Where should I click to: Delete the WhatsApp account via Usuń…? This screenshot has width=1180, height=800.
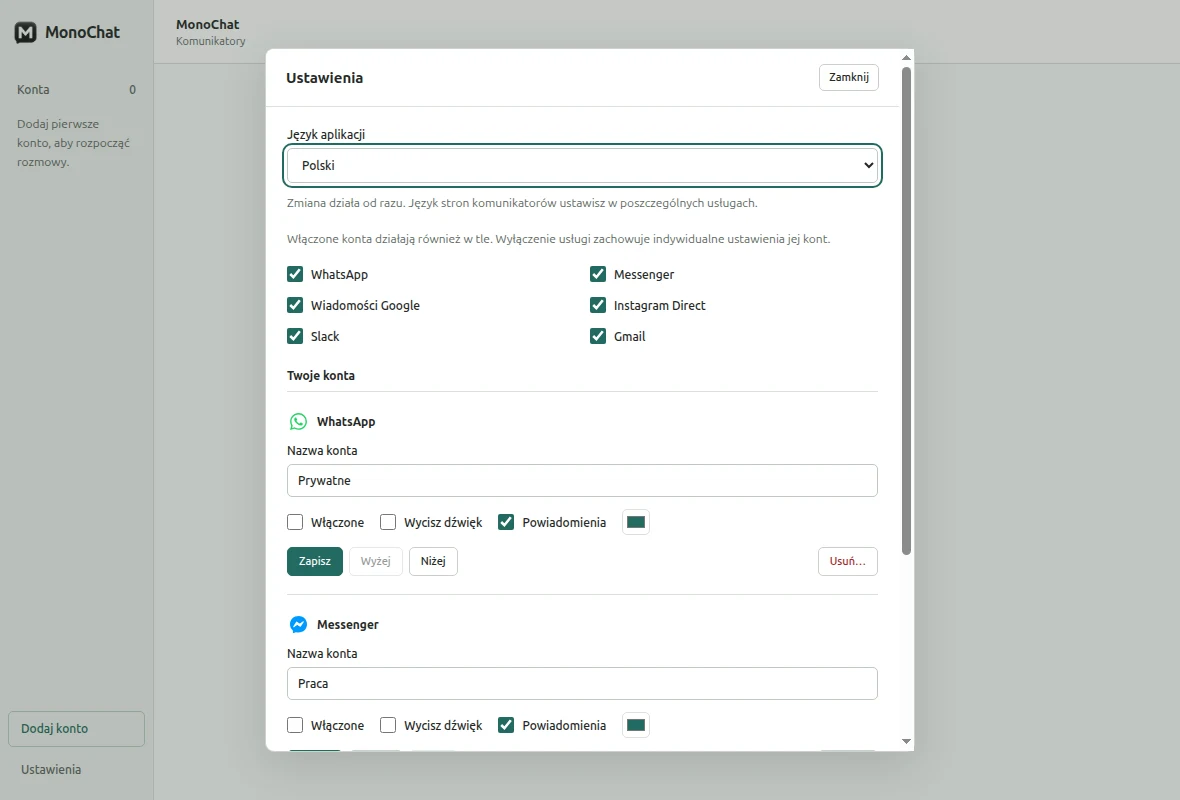pyautogui.click(x=847, y=561)
